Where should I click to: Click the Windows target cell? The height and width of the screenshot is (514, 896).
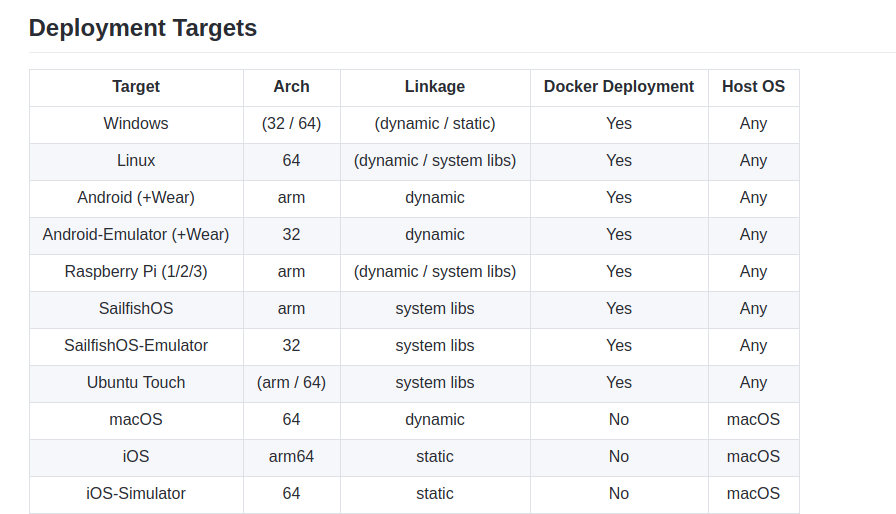[x=136, y=124]
